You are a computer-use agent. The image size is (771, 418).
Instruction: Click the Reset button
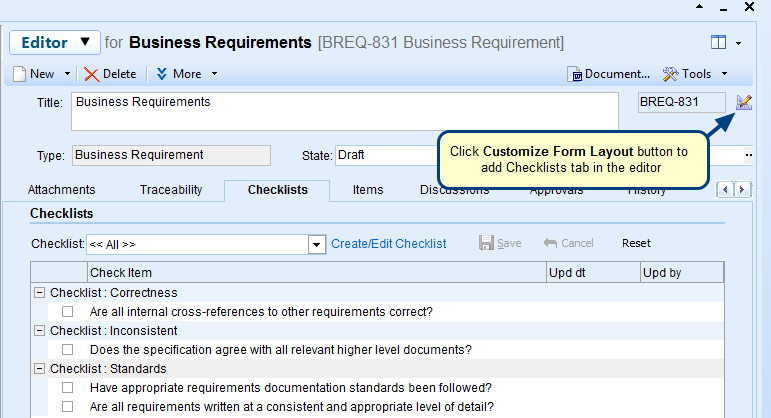coord(636,243)
